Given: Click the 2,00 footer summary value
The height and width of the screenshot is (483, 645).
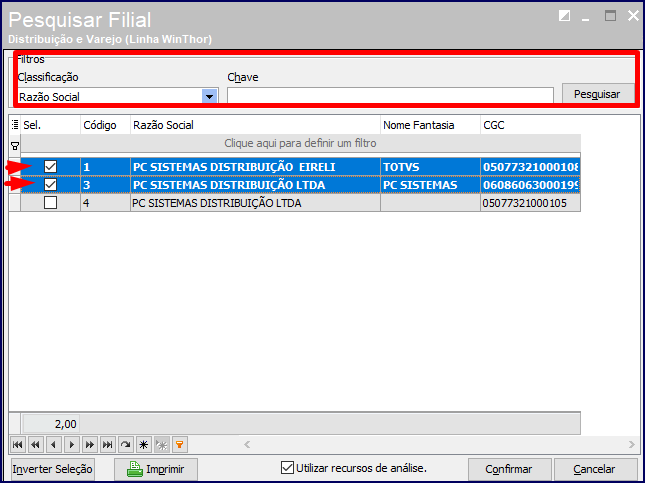Looking at the screenshot, I should pyautogui.click(x=51, y=424).
